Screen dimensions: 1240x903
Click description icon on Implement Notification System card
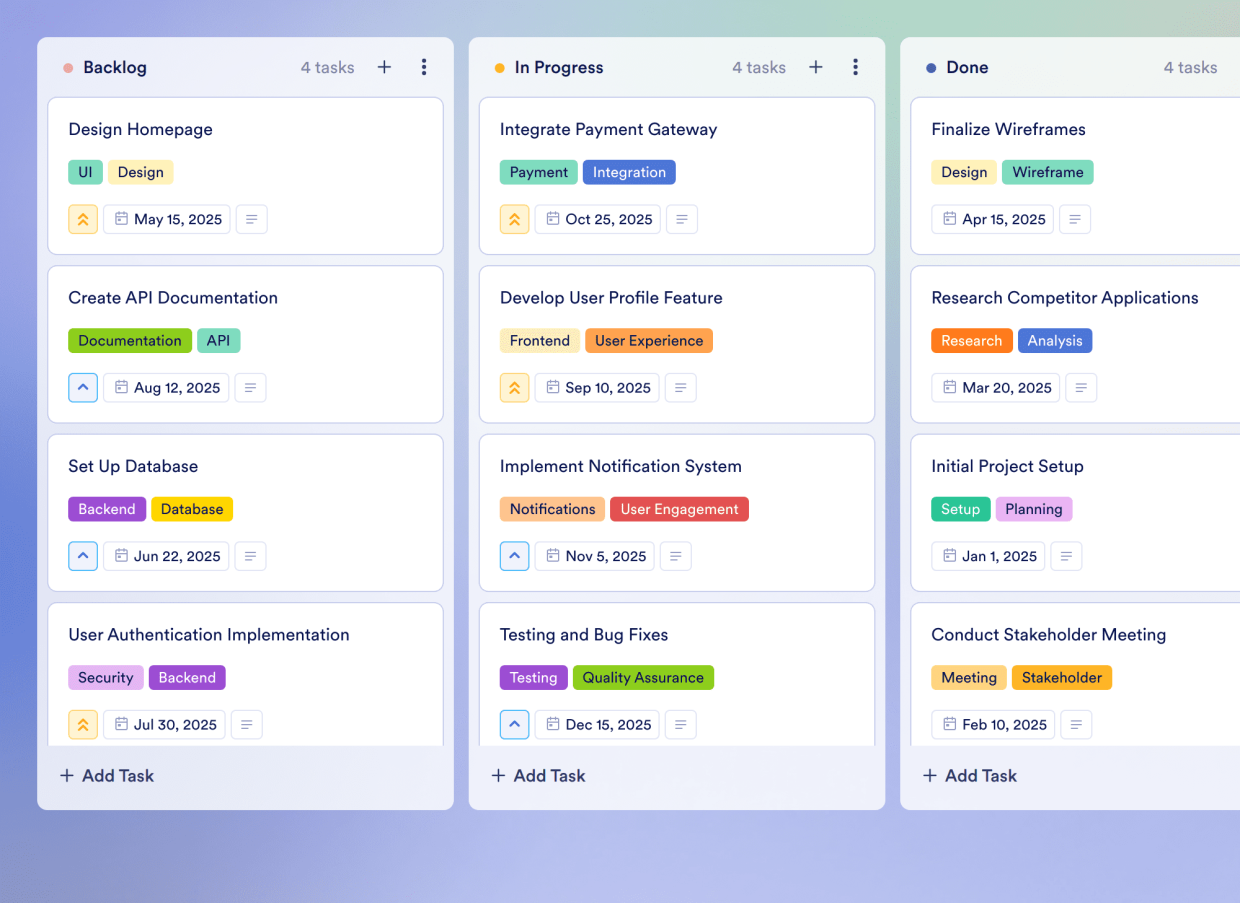pos(676,556)
